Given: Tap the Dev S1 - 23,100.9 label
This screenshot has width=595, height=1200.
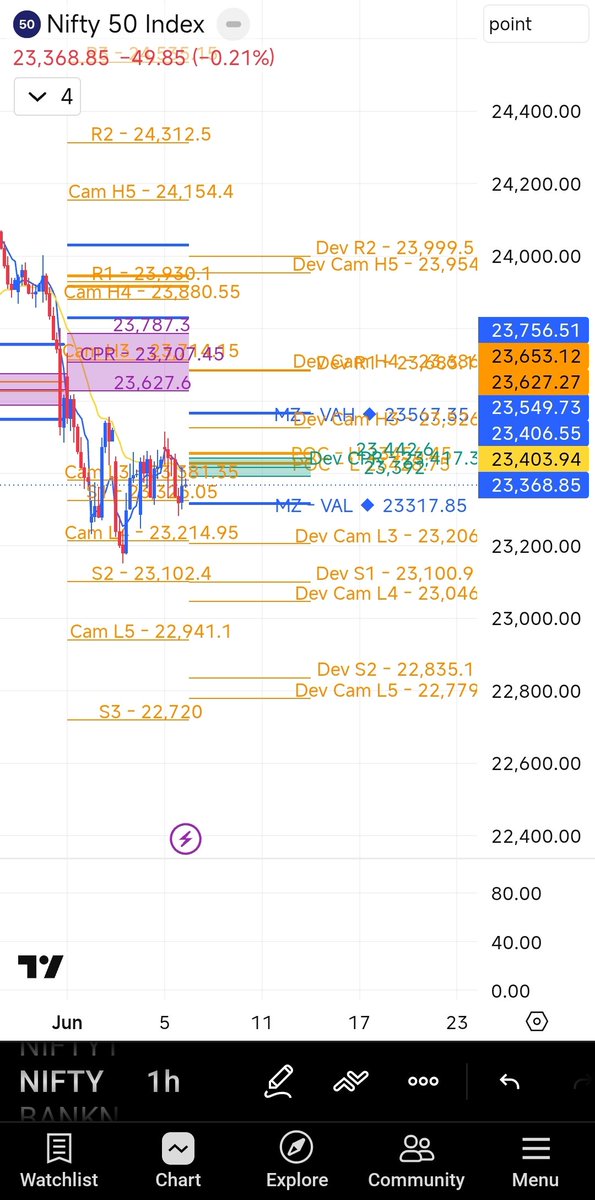Looking at the screenshot, I should (x=395, y=574).
